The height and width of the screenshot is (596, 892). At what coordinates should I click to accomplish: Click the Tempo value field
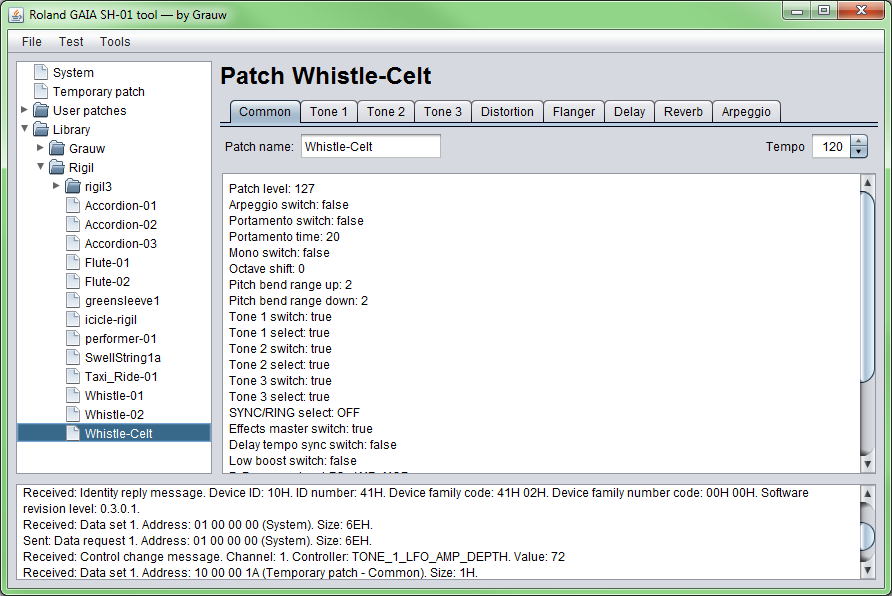tap(831, 146)
